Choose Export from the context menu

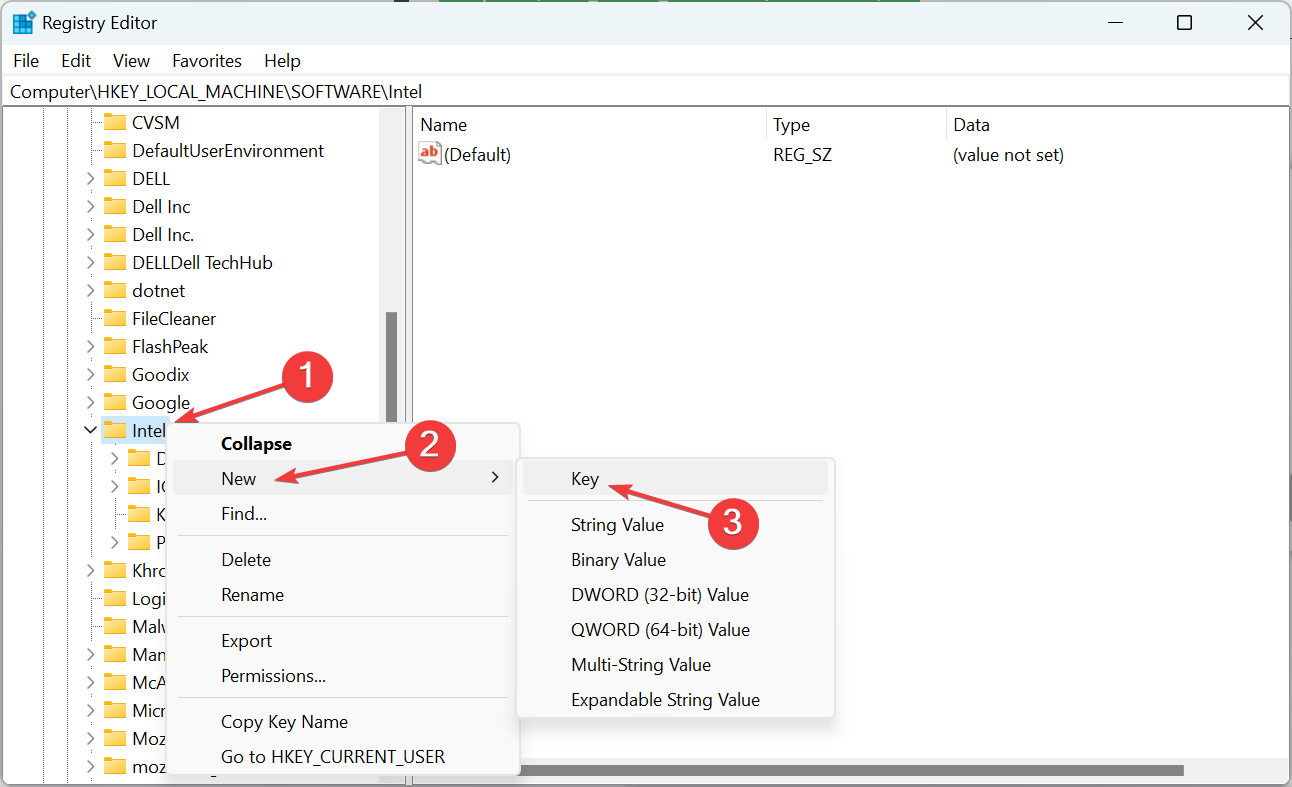[343, 641]
